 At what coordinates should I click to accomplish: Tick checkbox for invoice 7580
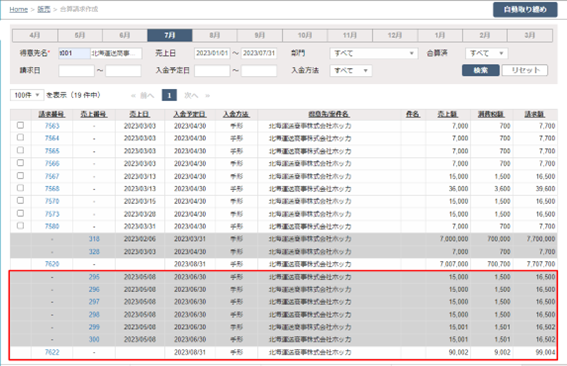(21, 225)
